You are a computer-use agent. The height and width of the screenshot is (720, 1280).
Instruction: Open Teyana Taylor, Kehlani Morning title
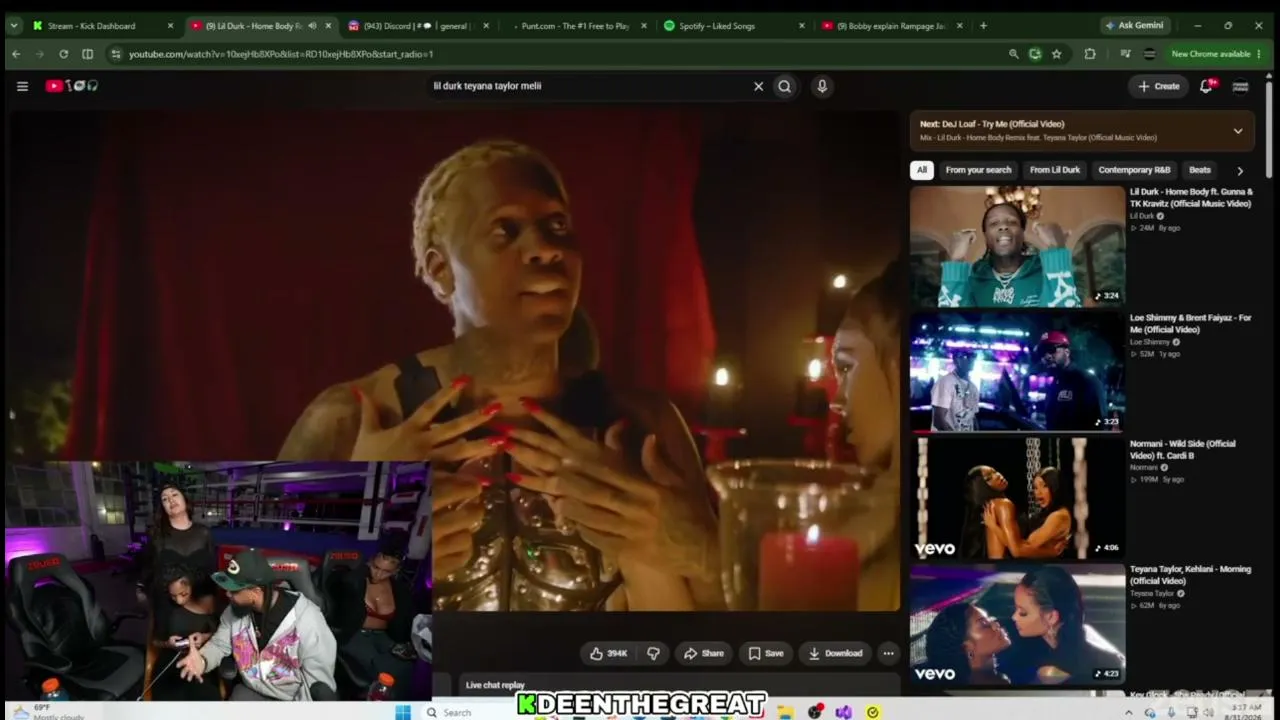pyautogui.click(x=1190, y=575)
